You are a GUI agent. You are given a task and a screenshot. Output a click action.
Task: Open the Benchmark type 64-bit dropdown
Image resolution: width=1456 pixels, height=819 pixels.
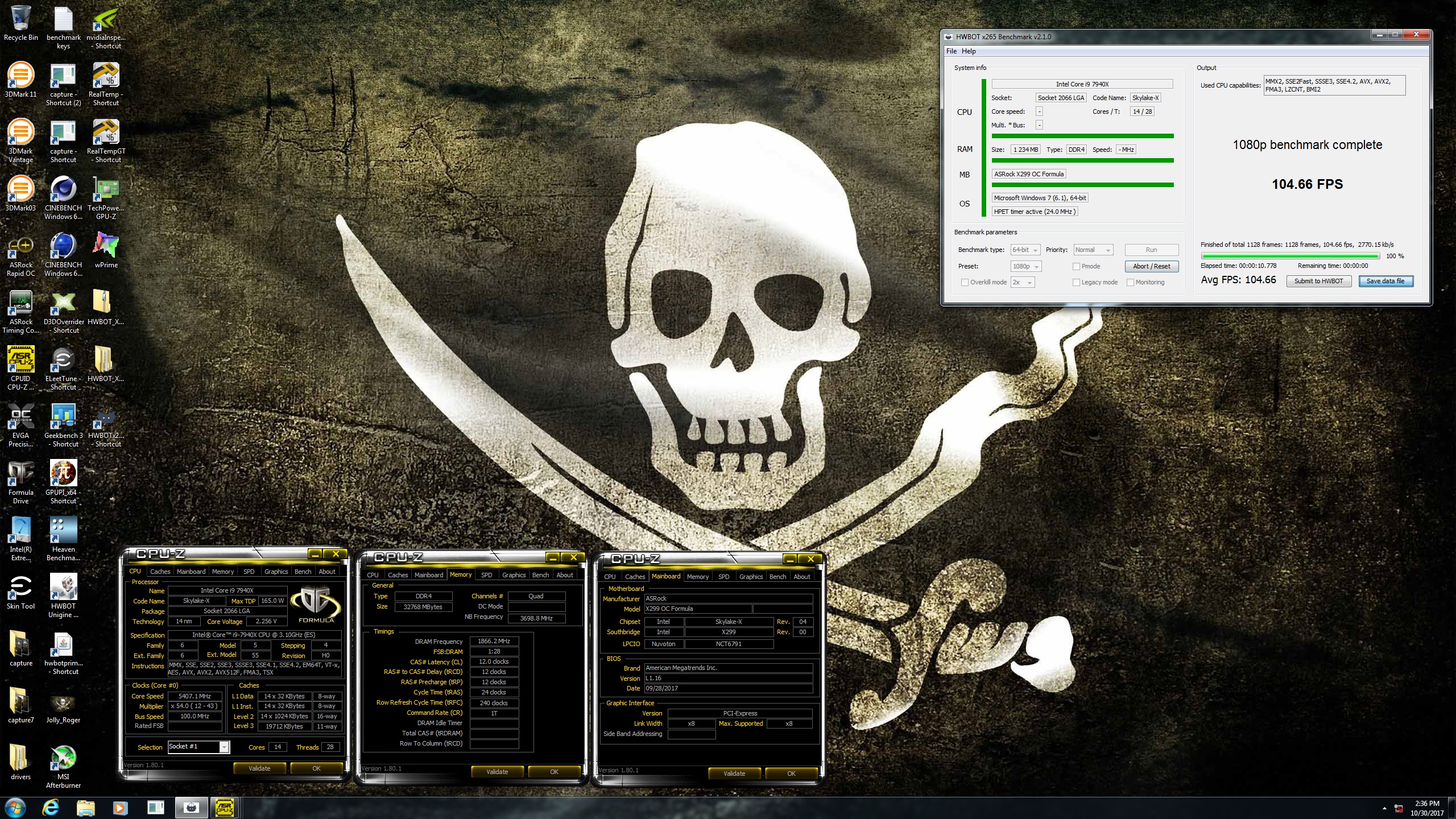coord(1025,250)
